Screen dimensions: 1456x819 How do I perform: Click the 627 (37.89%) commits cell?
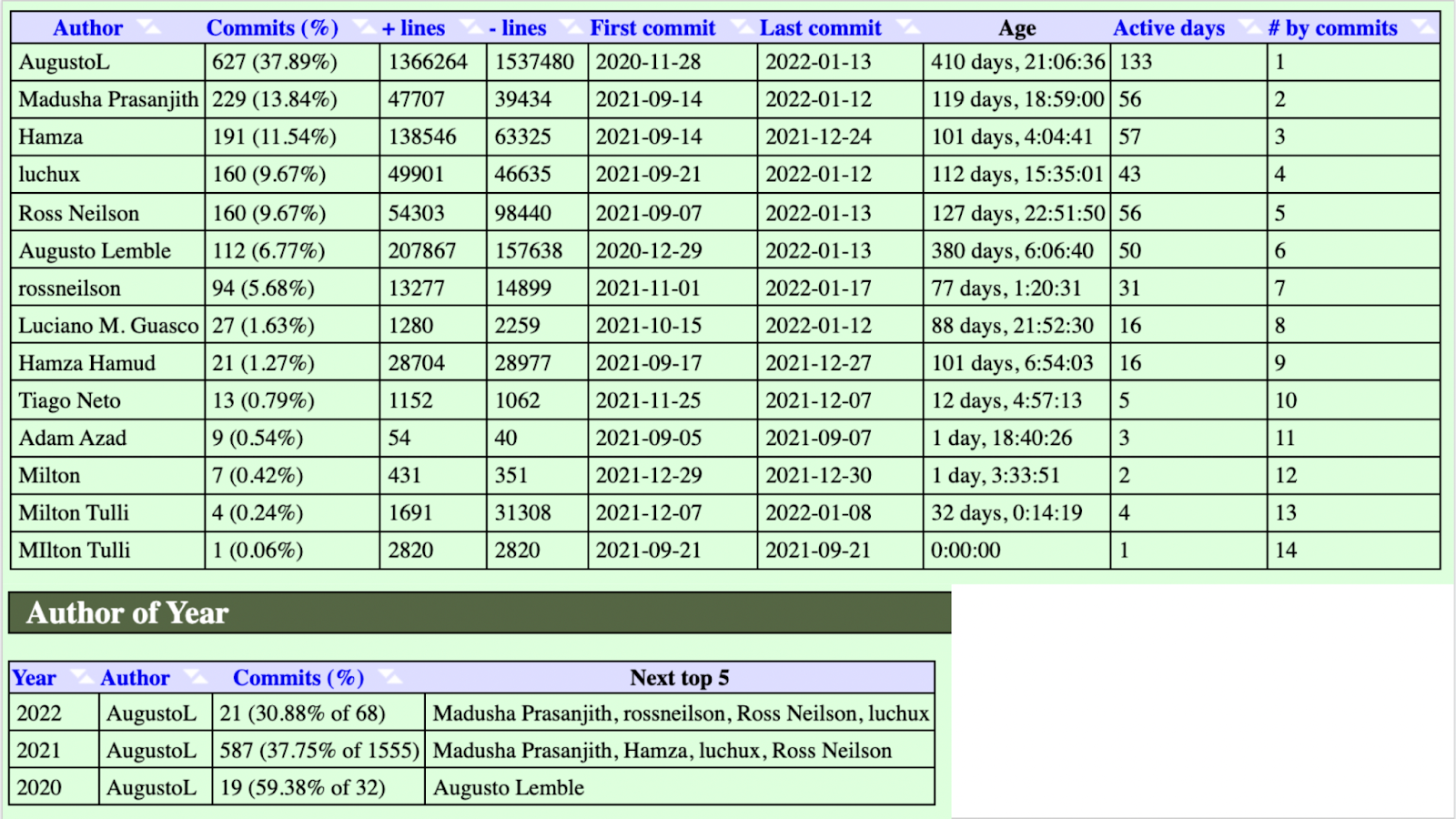coord(292,62)
